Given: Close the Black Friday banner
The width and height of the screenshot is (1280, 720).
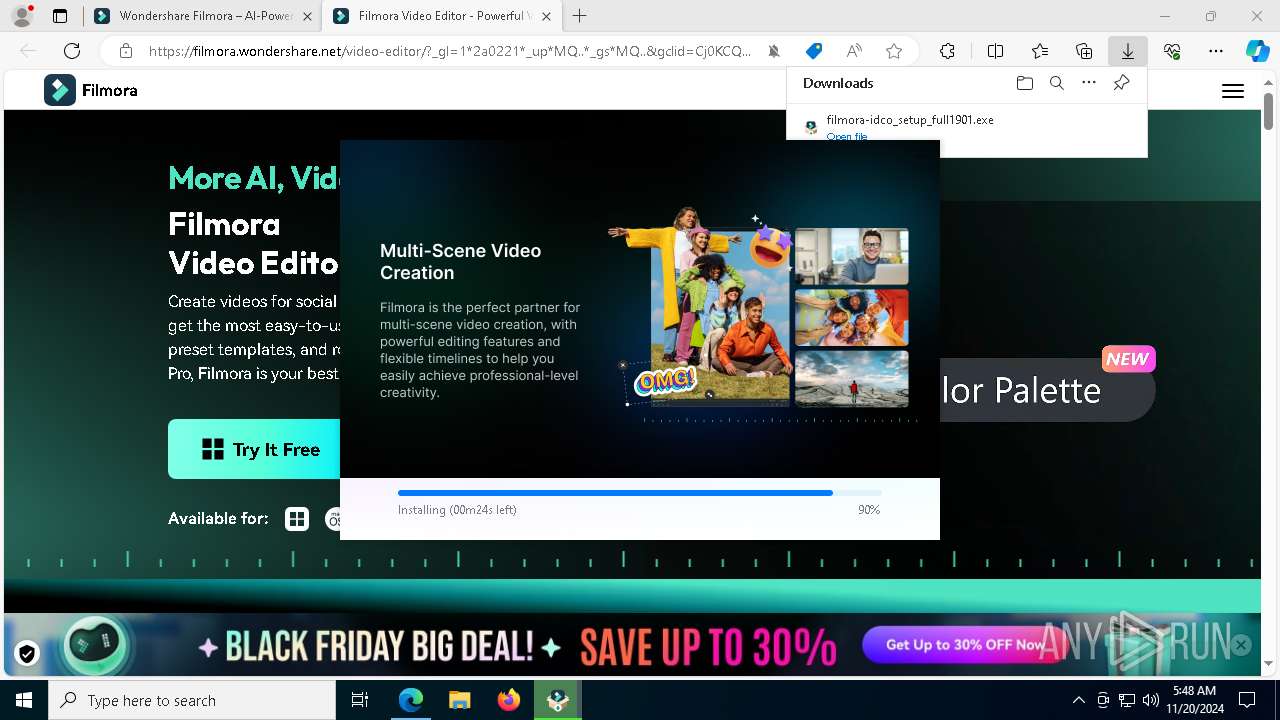Looking at the screenshot, I should coord(1241,645).
